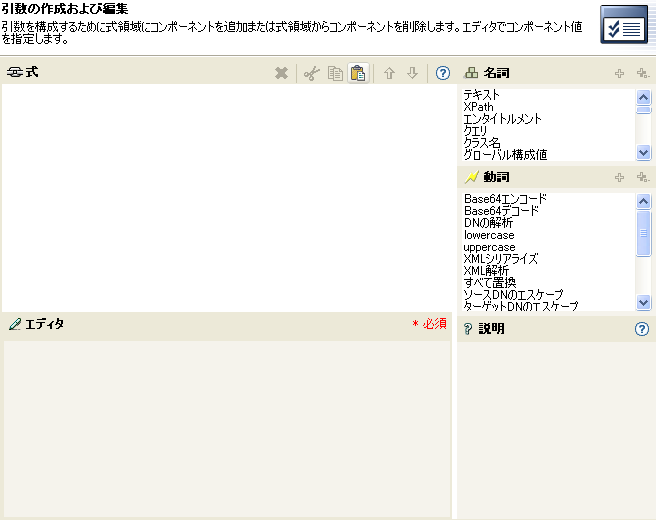Select ソースDNのエスケープ in the verb list
Viewport: 656px width, 520px height.
pos(514,295)
